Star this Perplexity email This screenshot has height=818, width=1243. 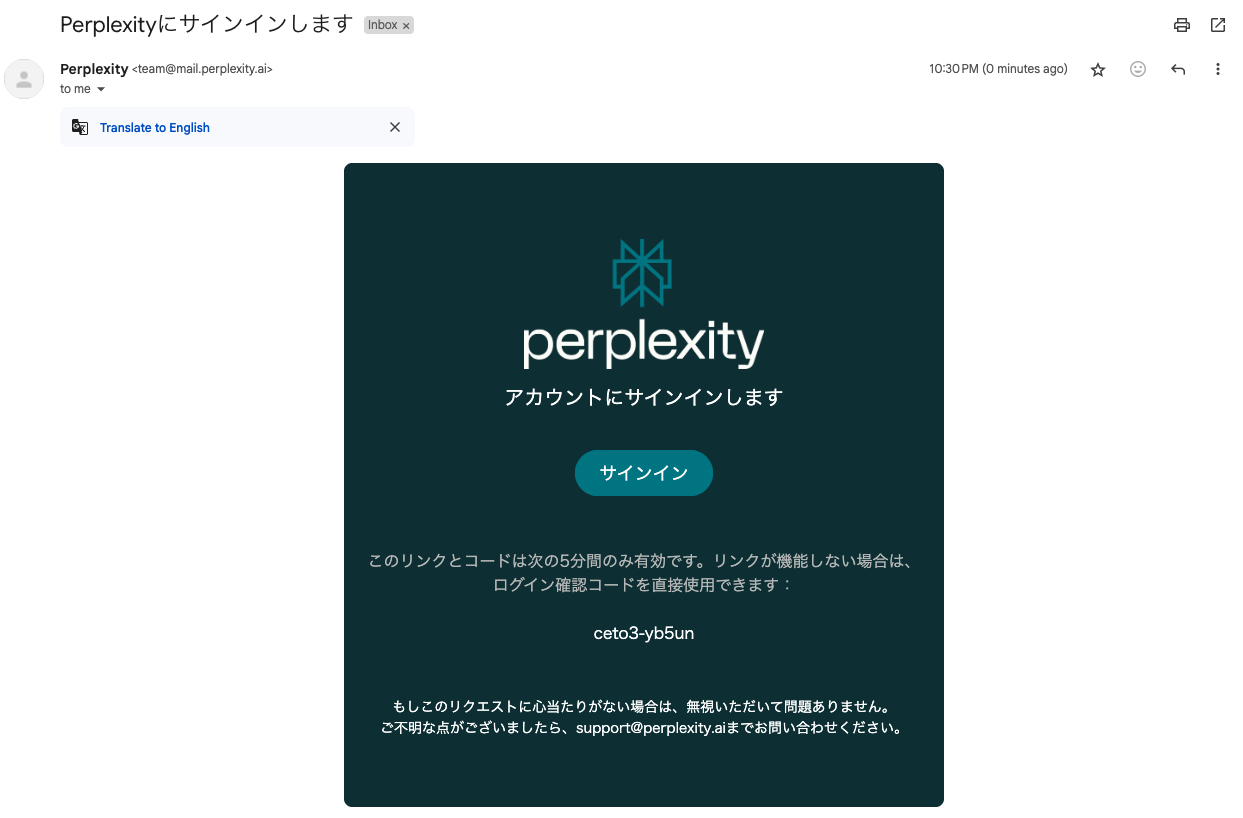pos(1098,69)
